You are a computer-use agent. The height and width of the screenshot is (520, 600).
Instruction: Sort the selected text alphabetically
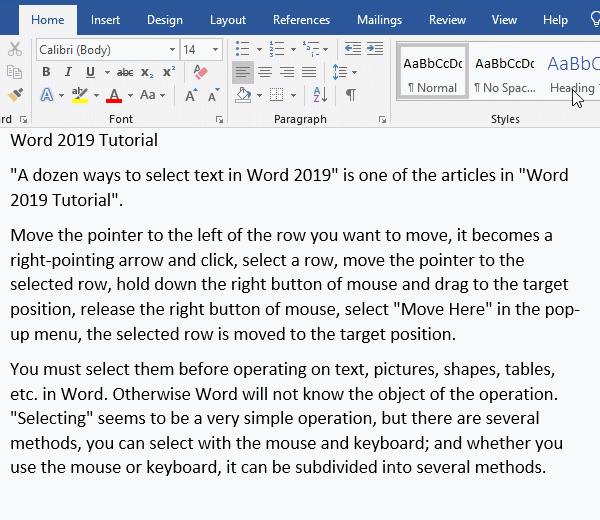point(320,95)
